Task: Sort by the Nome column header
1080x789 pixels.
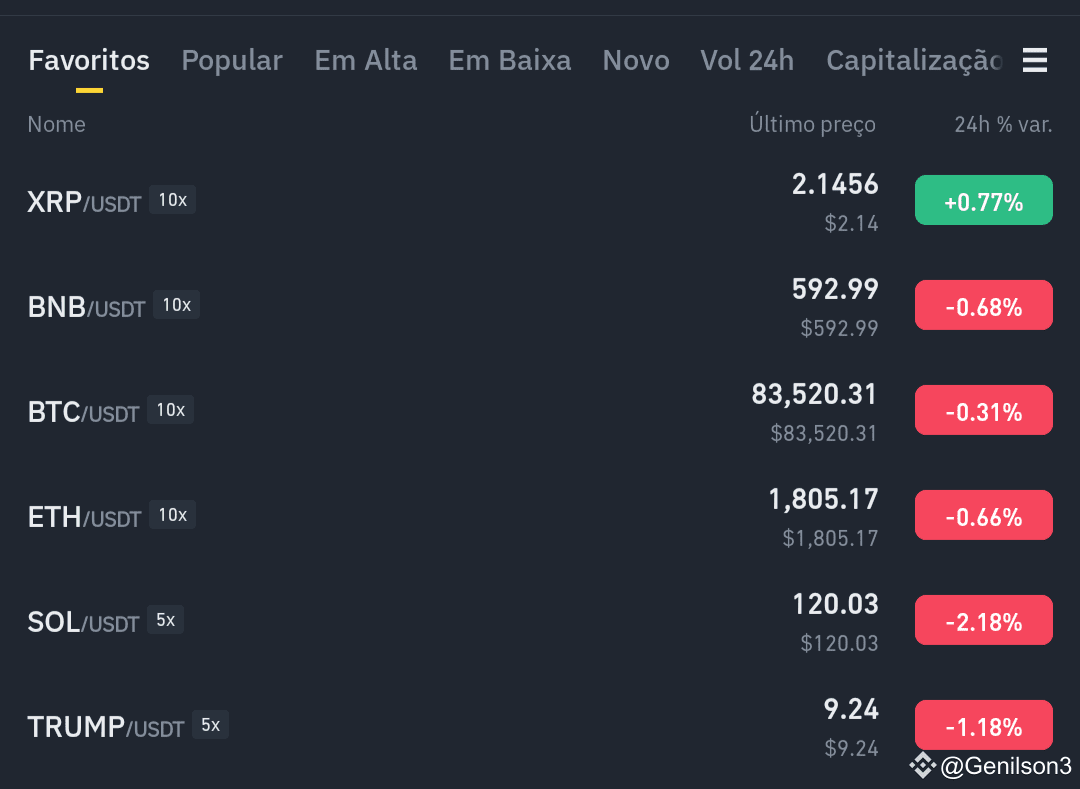Action: (x=56, y=125)
